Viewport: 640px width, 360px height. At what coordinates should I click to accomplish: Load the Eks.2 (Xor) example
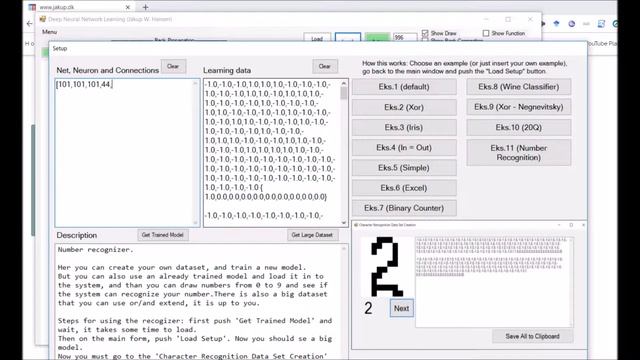tap(404, 107)
